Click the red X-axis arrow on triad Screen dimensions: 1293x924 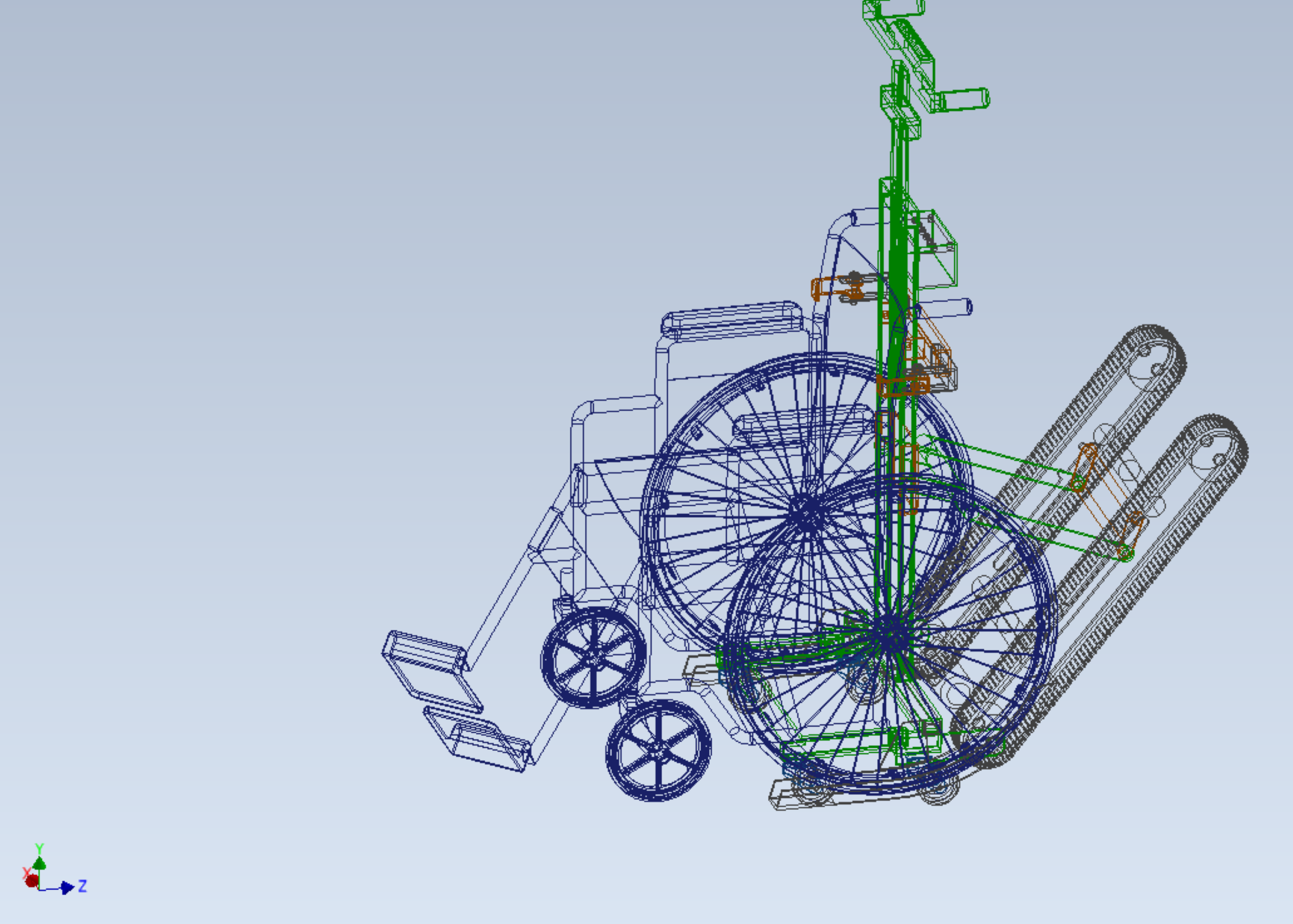pos(32,881)
